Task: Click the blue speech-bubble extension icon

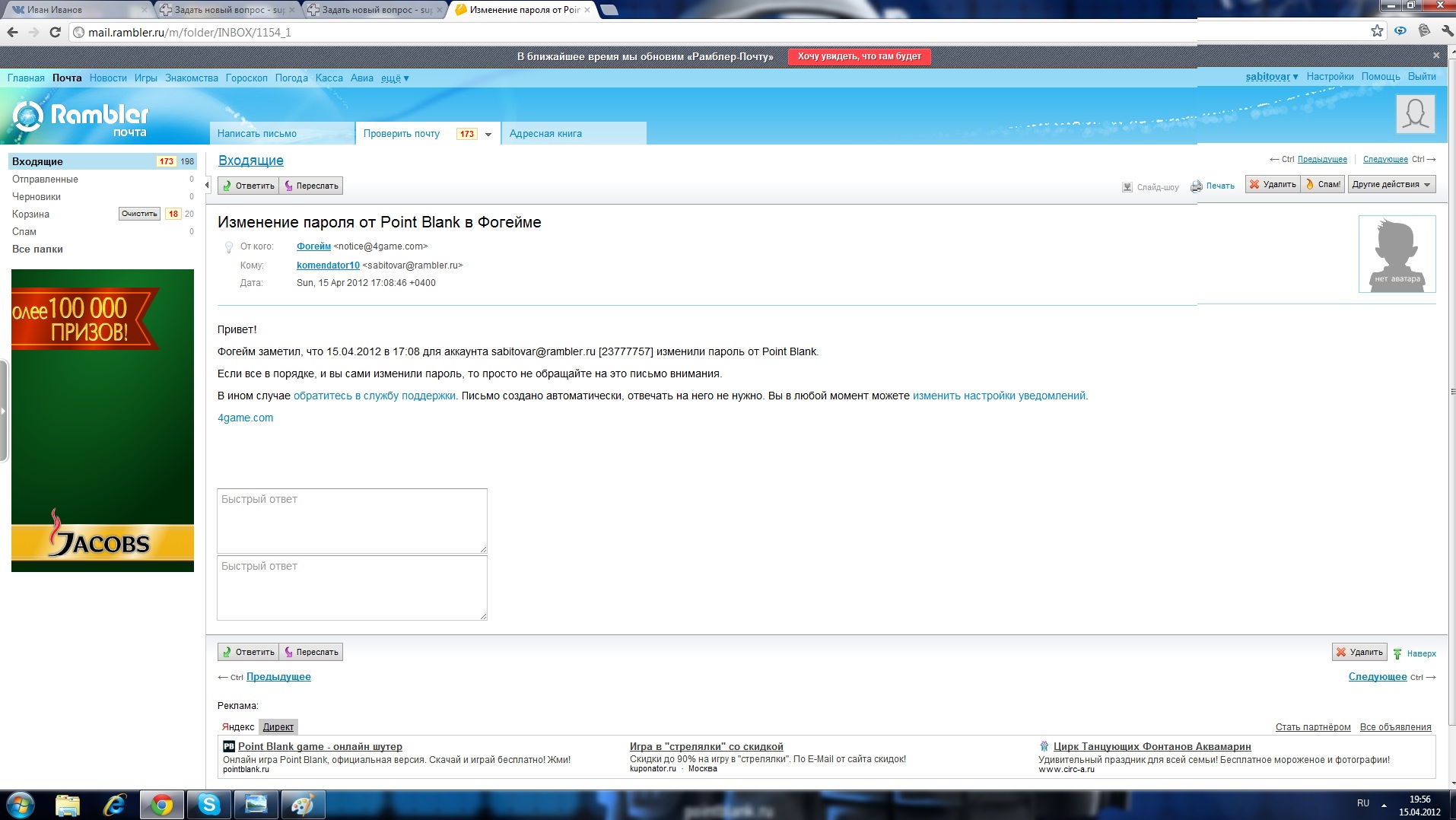Action: pos(1400,31)
